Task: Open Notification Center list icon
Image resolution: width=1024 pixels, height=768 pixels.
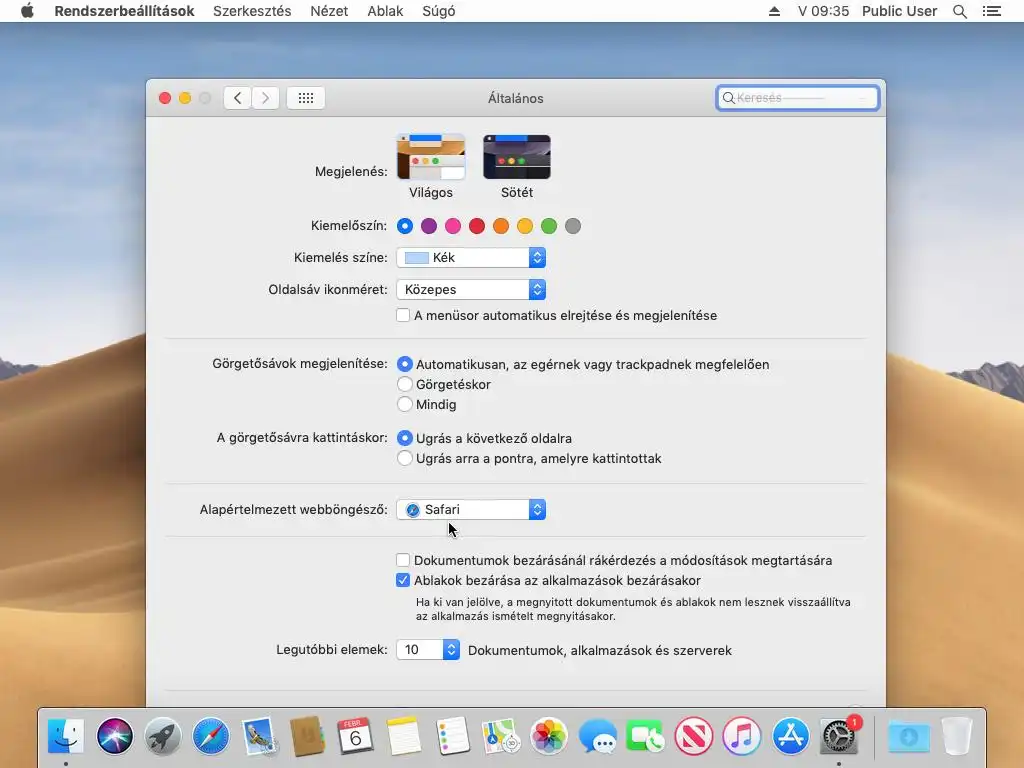Action: pyautogui.click(x=991, y=11)
